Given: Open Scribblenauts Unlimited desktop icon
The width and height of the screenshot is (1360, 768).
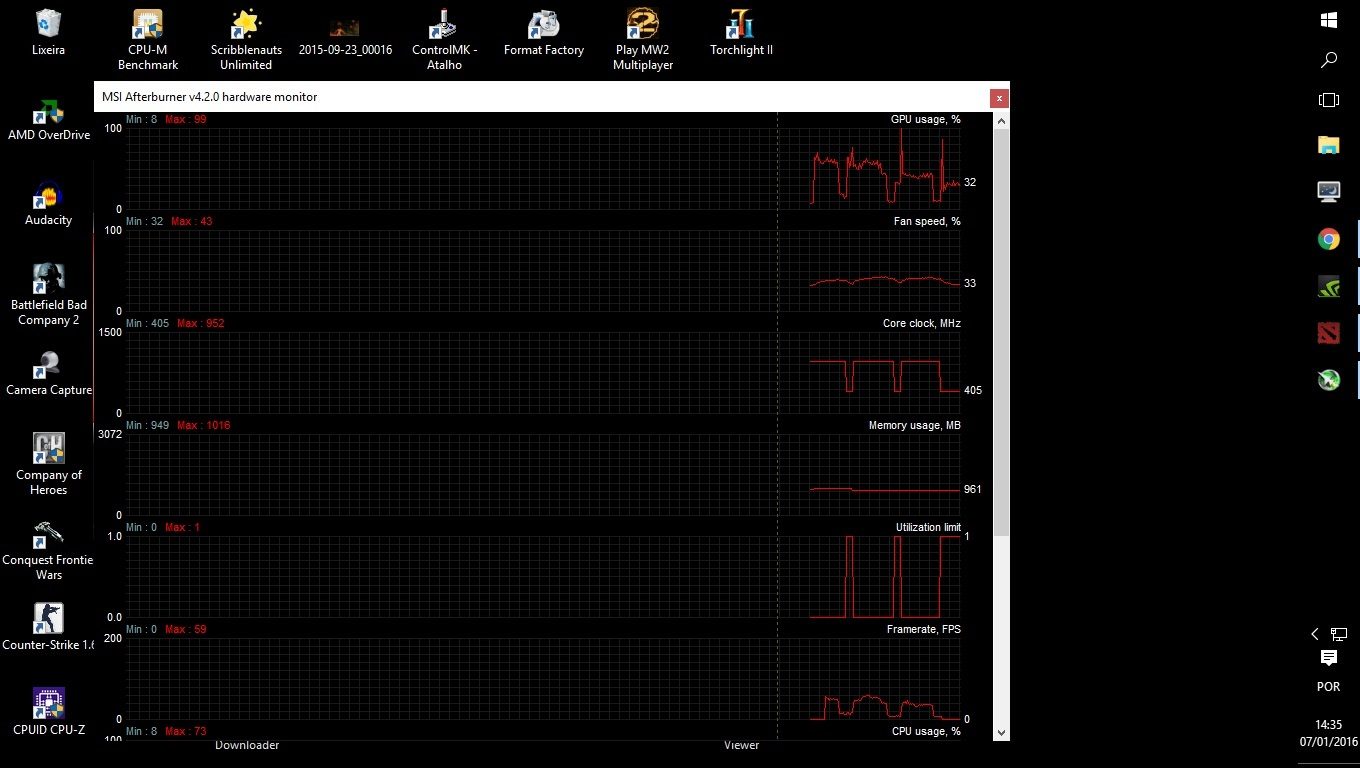Looking at the screenshot, I should click(246, 40).
